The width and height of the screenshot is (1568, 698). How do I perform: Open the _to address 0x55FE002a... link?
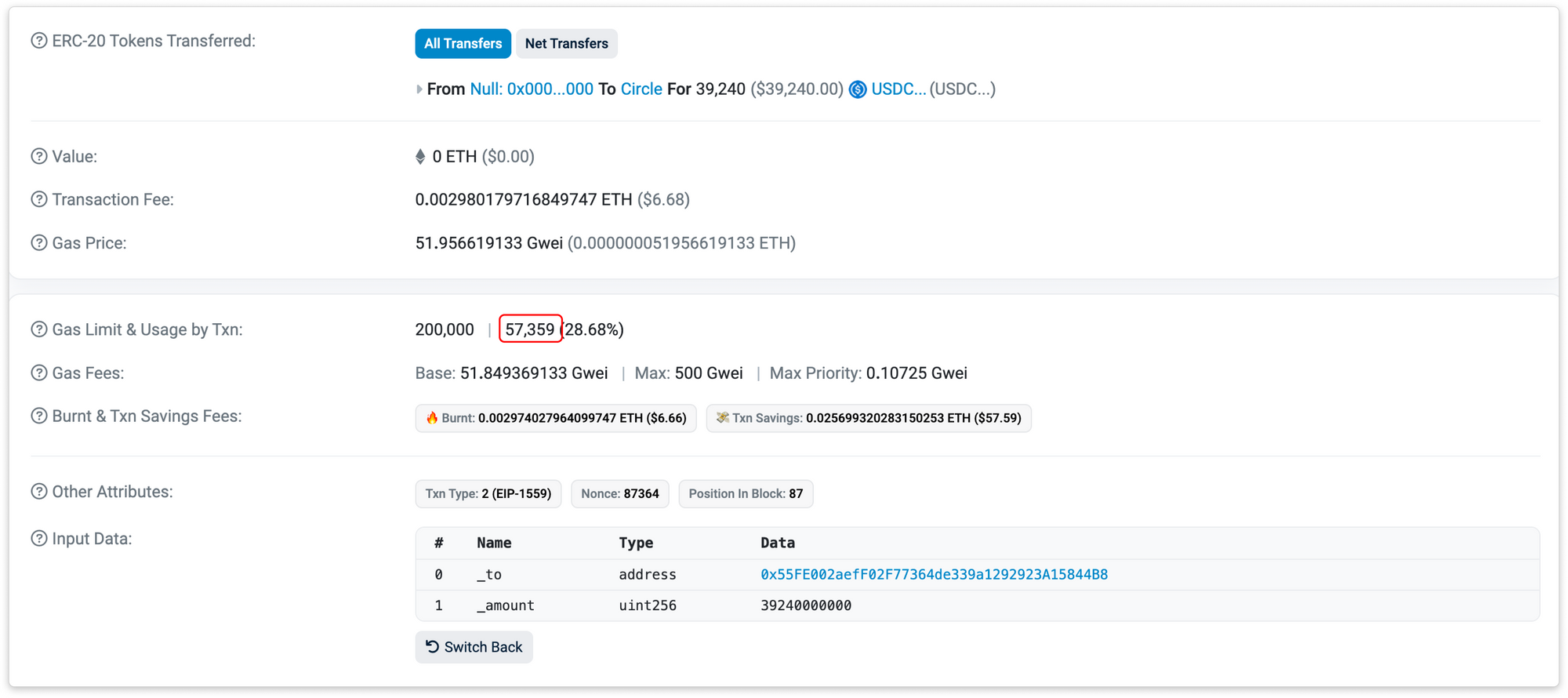click(x=933, y=574)
